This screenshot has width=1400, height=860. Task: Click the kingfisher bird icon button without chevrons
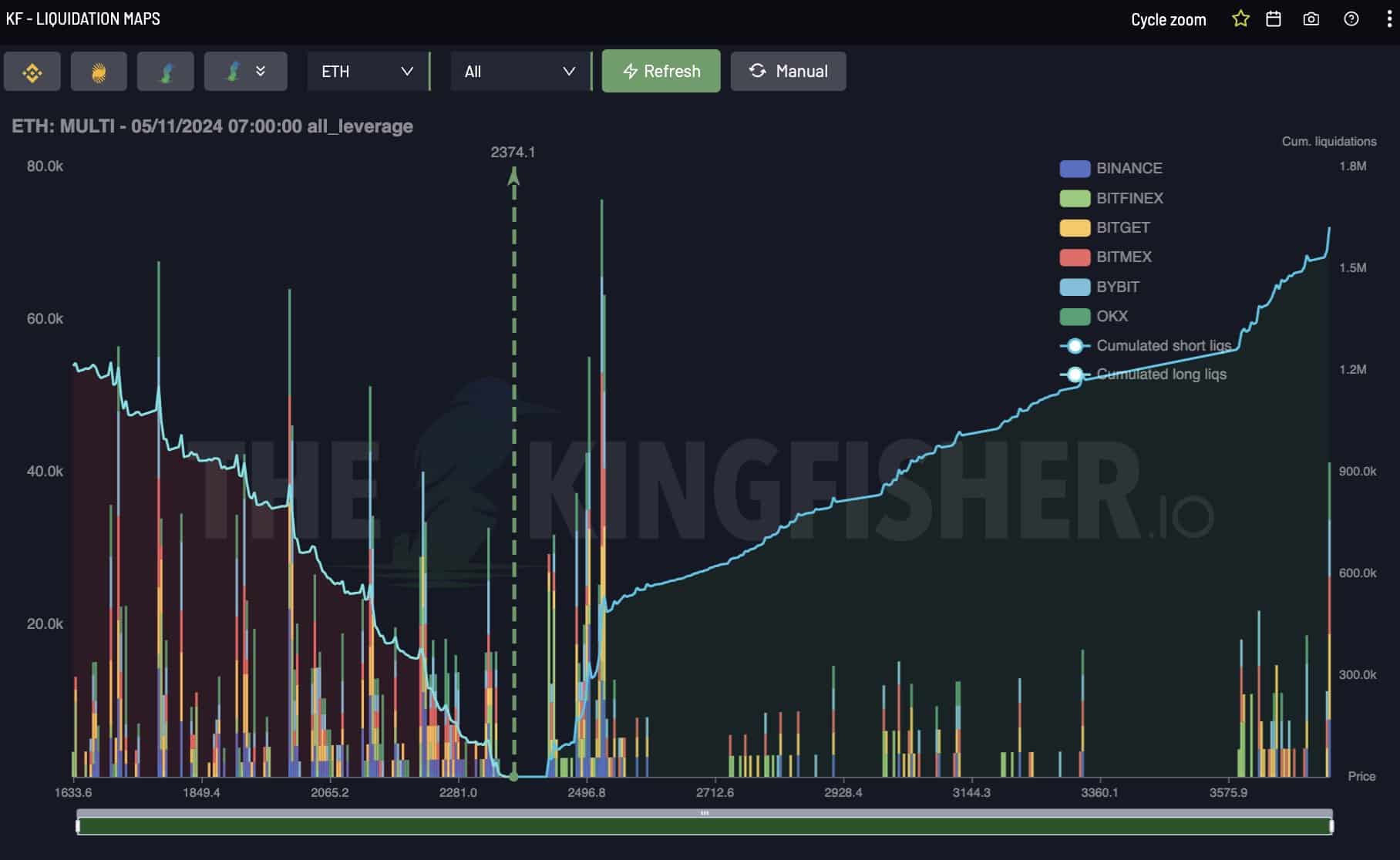coord(165,72)
